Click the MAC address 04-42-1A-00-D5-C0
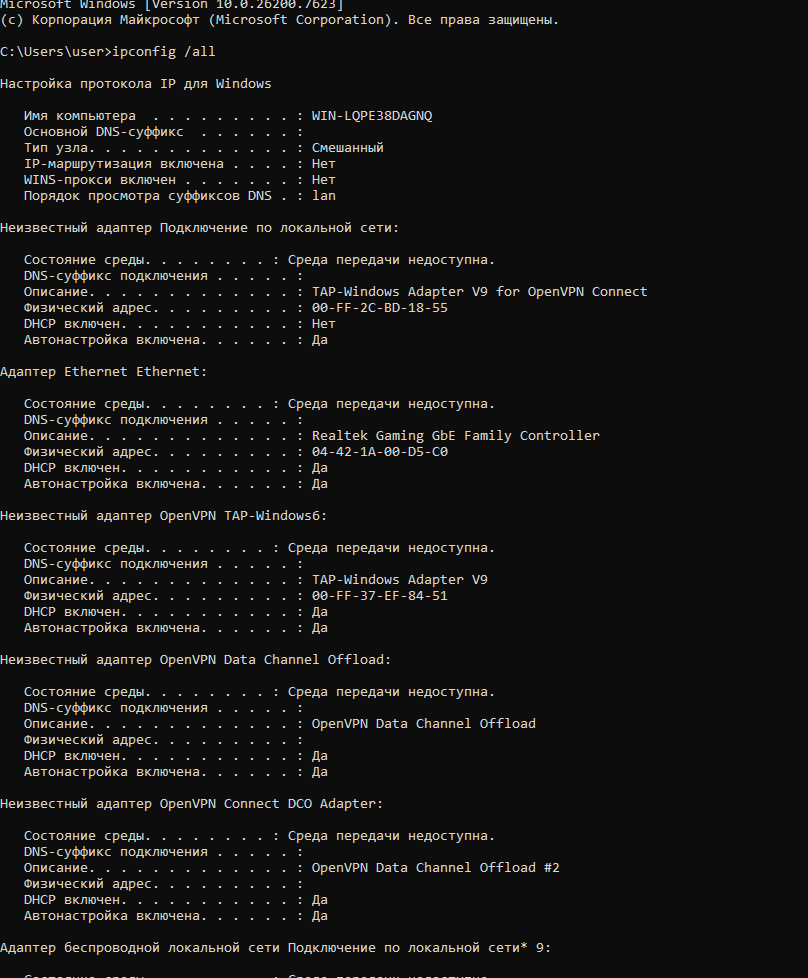This screenshot has width=808, height=978. point(379,451)
